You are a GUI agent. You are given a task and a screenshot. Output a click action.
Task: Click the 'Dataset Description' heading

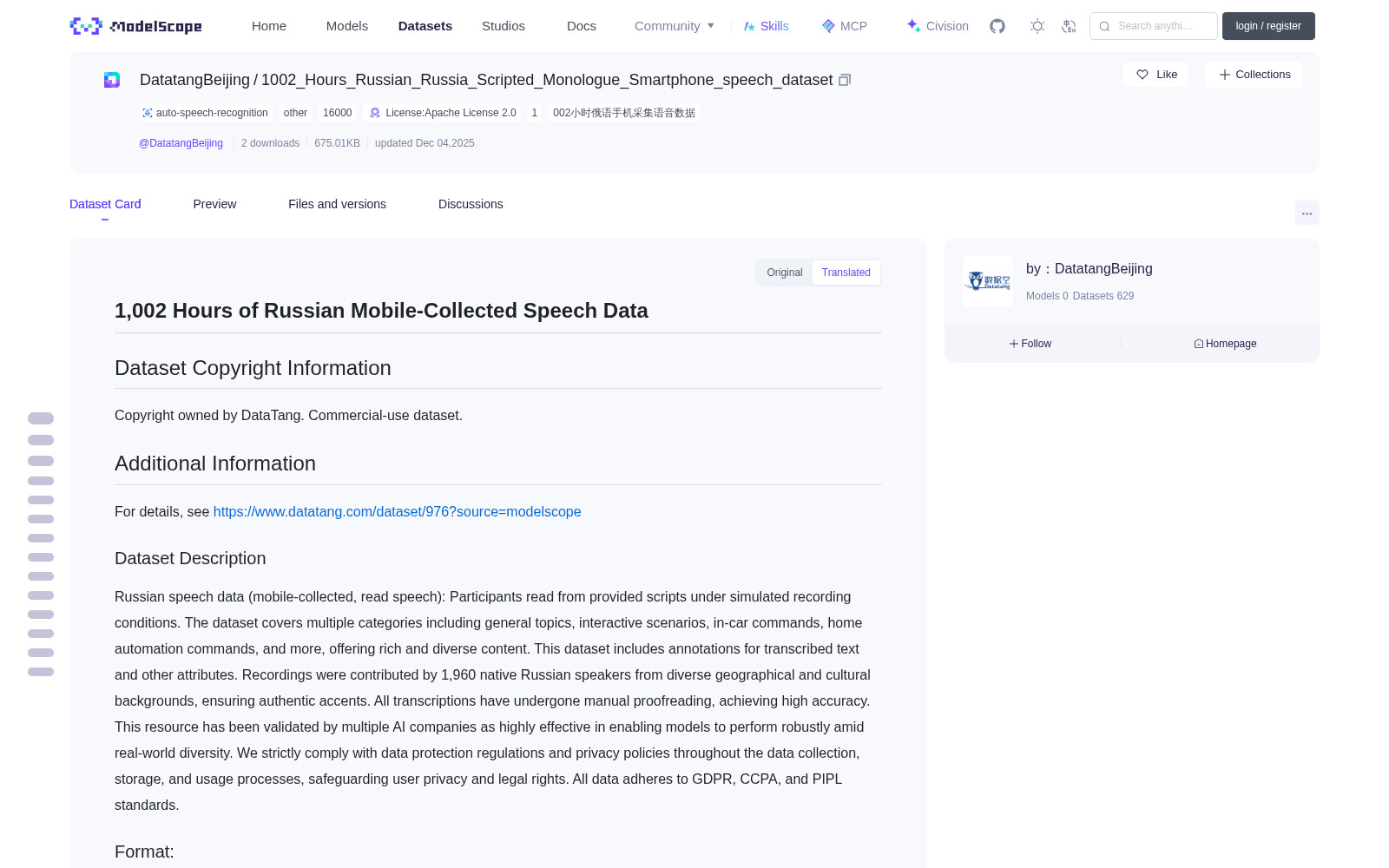click(190, 558)
